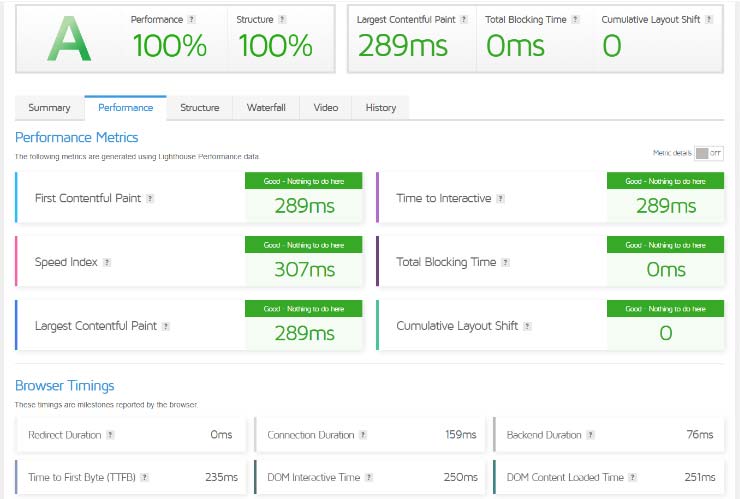Open help icon next to Structure score
Image resolution: width=740 pixels, height=499 pixels.
pyautogui.click(x=282, y=19)
